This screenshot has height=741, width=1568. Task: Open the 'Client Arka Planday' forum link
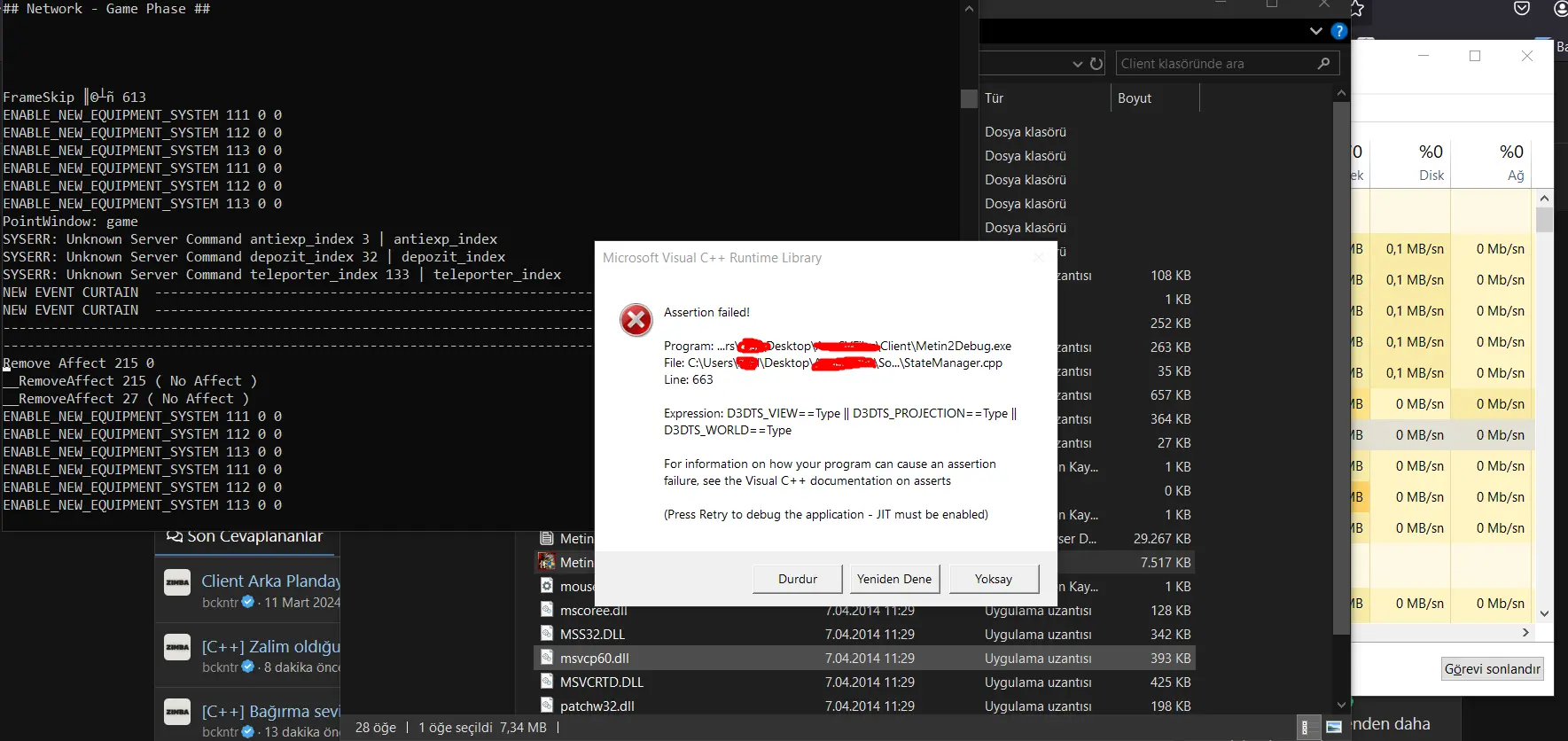(x=270, y=581)
